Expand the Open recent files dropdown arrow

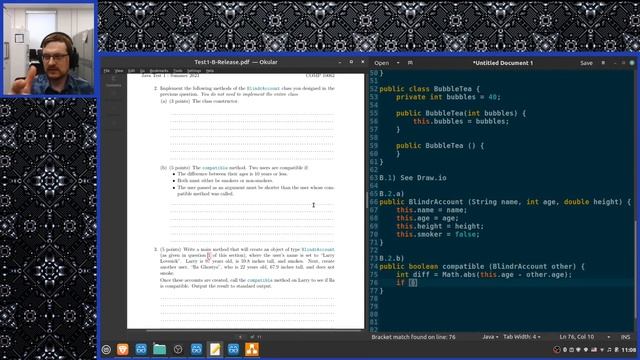[x=398, y=63]
